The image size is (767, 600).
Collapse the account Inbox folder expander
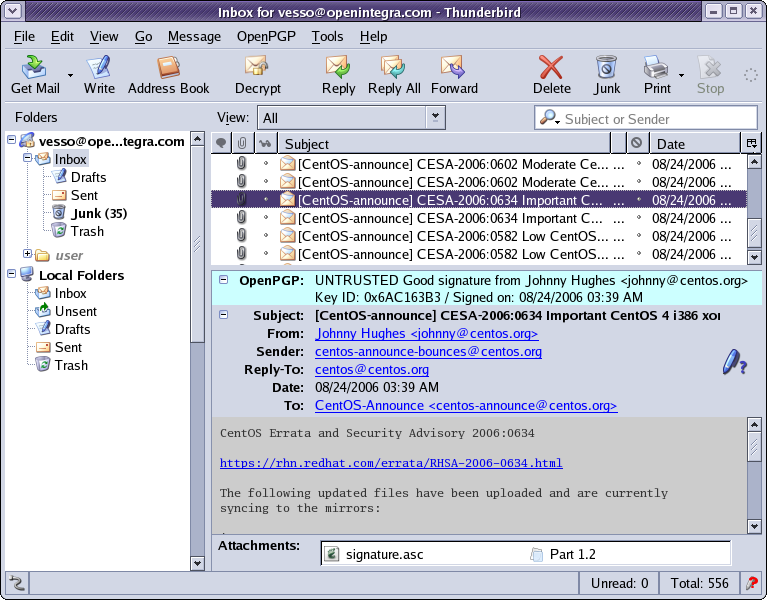pyautogui.click(x=27, y=157)
